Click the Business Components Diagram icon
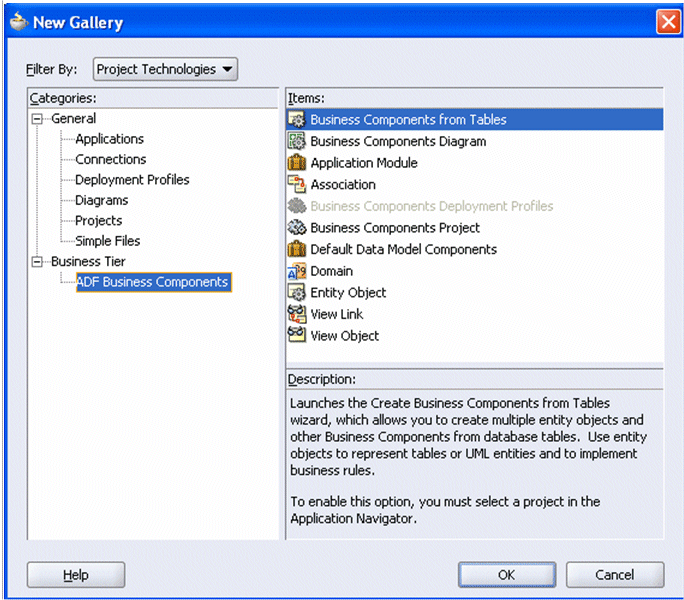 coord(297,141)
